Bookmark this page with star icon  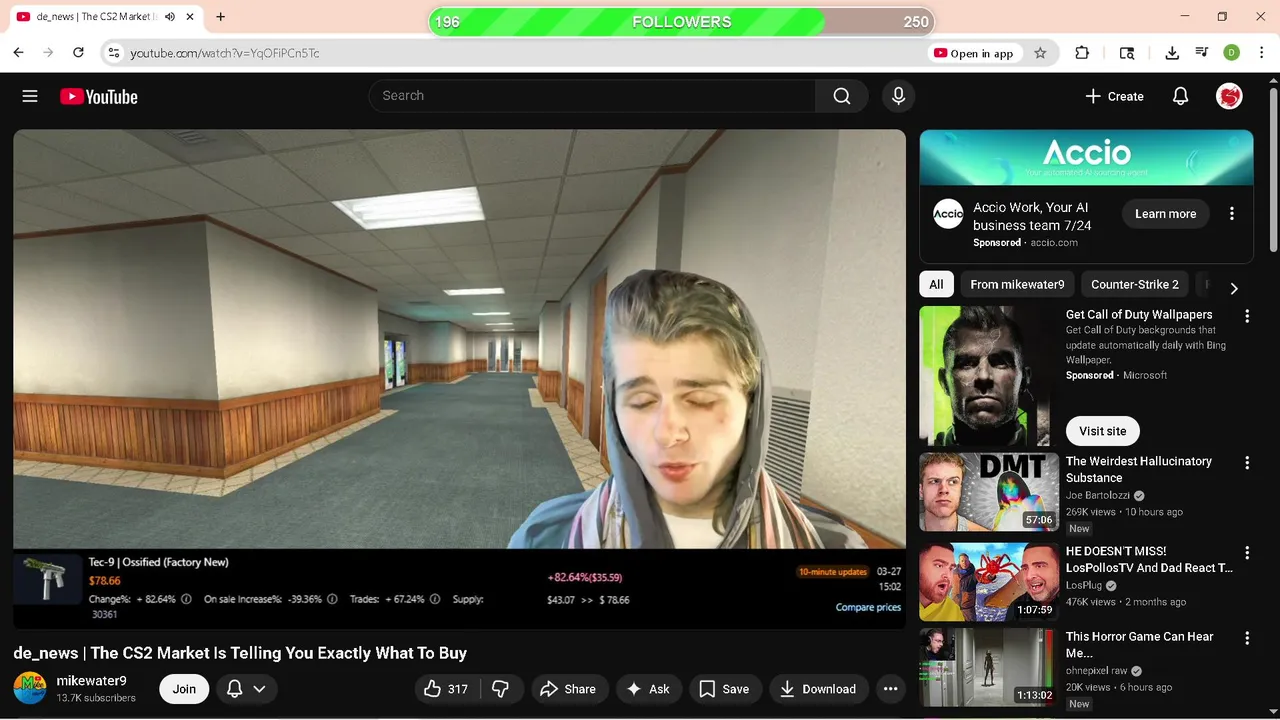coord(1040,53)
